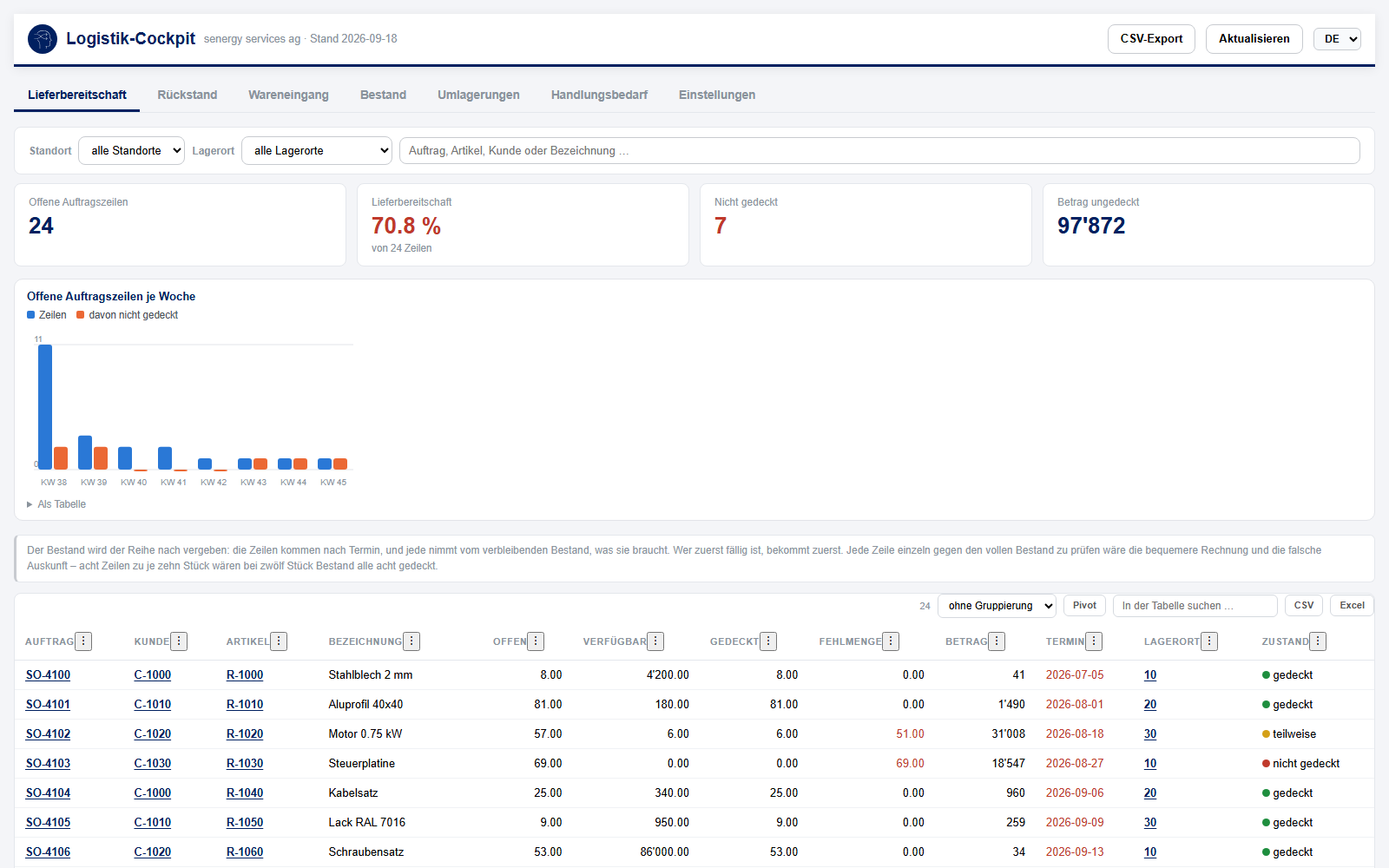The height and width of the screenshot is (868, 1389).
Task: Open column menu for BEZEICHNUNG
Action: 411,641
